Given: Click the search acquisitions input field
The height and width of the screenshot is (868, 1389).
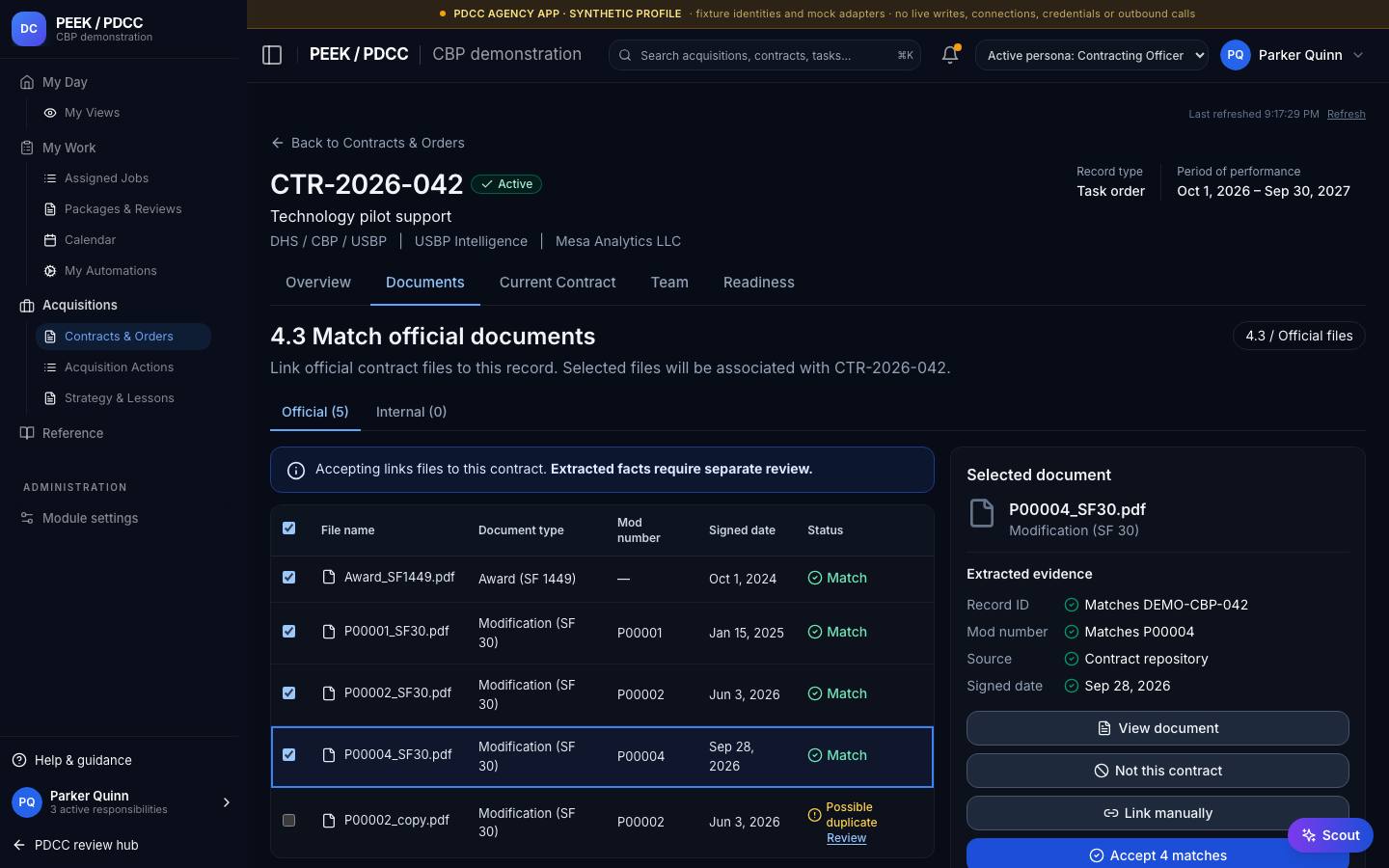Looking at the screenshot, I should coord(764,55).
